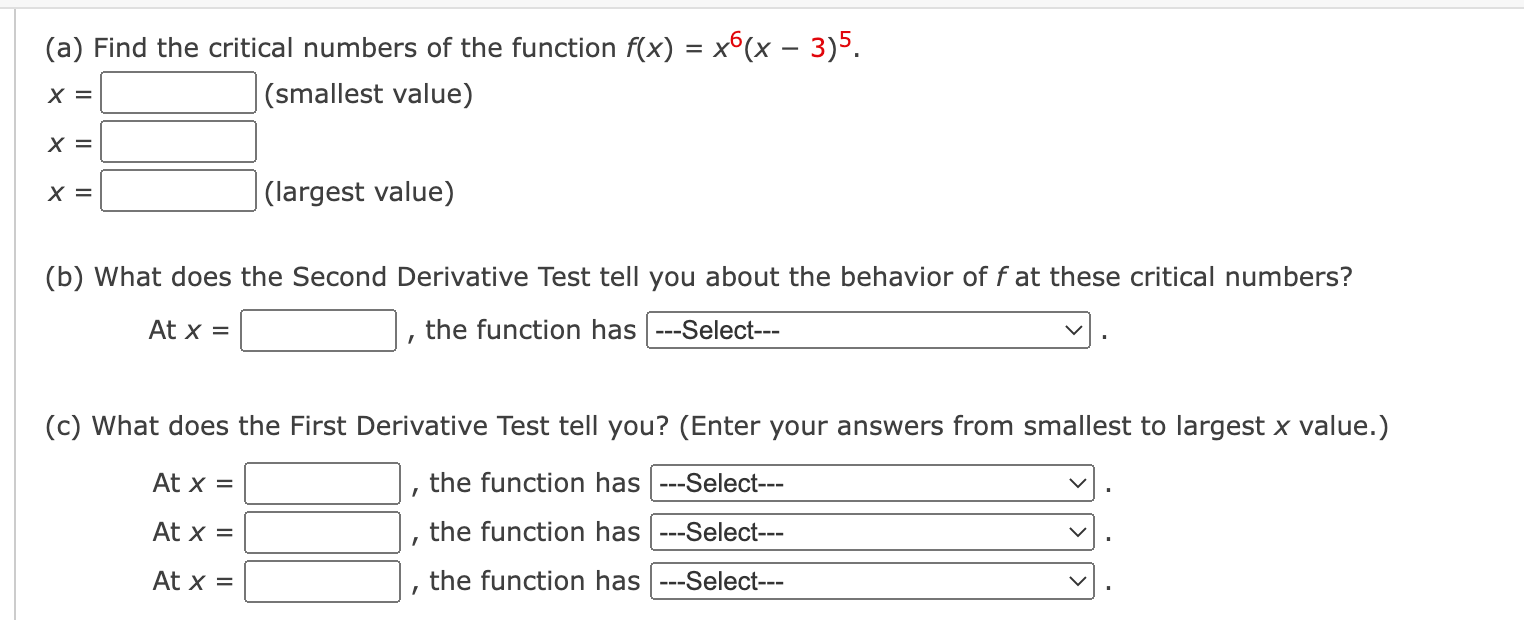Focus second First Derivative Test x field
The image size is (1524, 620).
(x=323, y=532)
